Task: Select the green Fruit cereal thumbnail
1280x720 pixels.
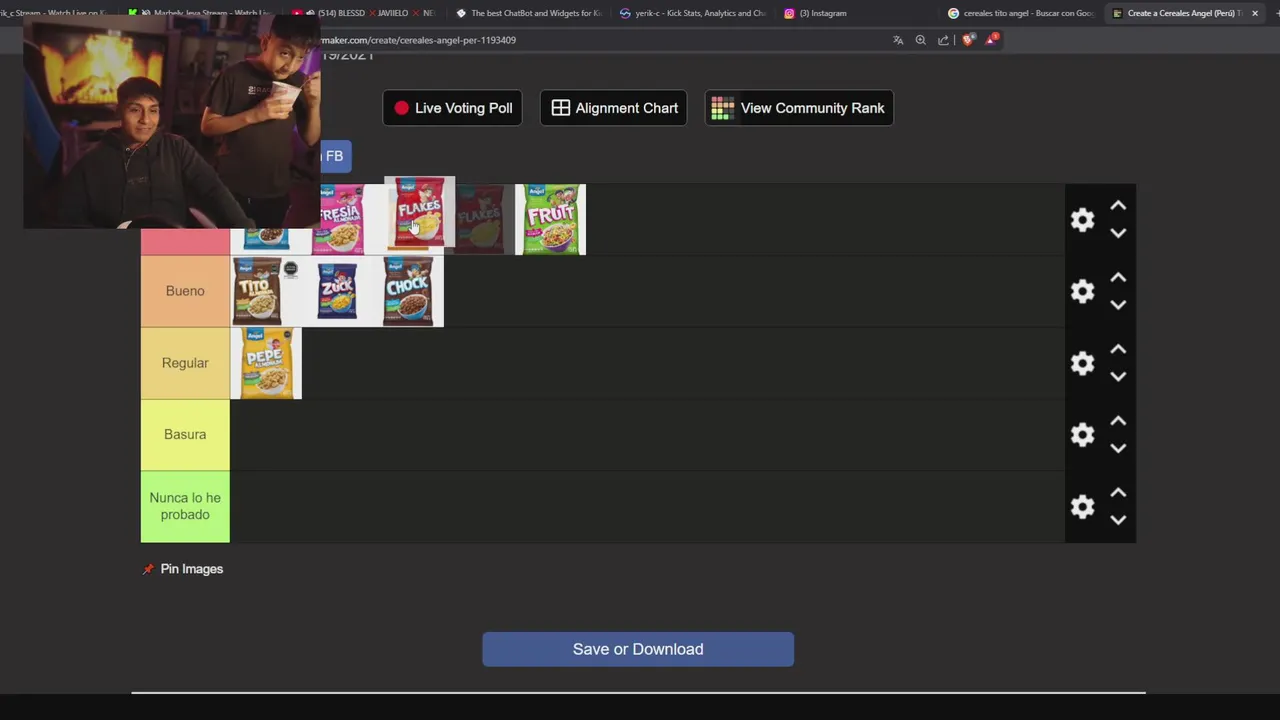Action: pyautogui.click(x=550, y=219)
